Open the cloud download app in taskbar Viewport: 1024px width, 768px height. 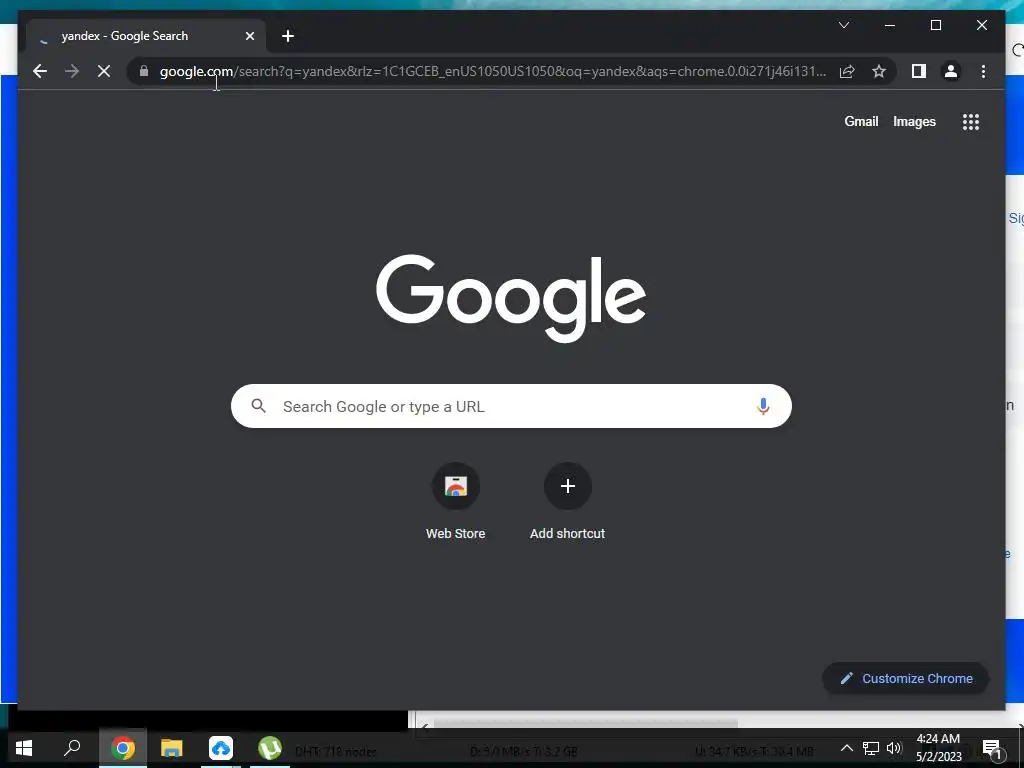point(221,748)
